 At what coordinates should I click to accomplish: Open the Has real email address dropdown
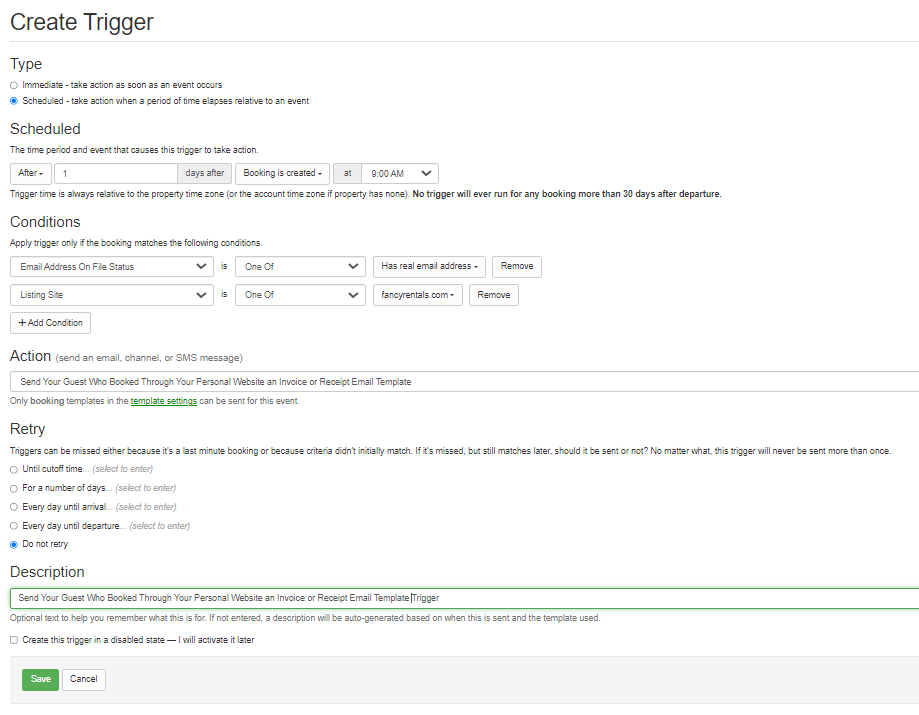point(429,267)
